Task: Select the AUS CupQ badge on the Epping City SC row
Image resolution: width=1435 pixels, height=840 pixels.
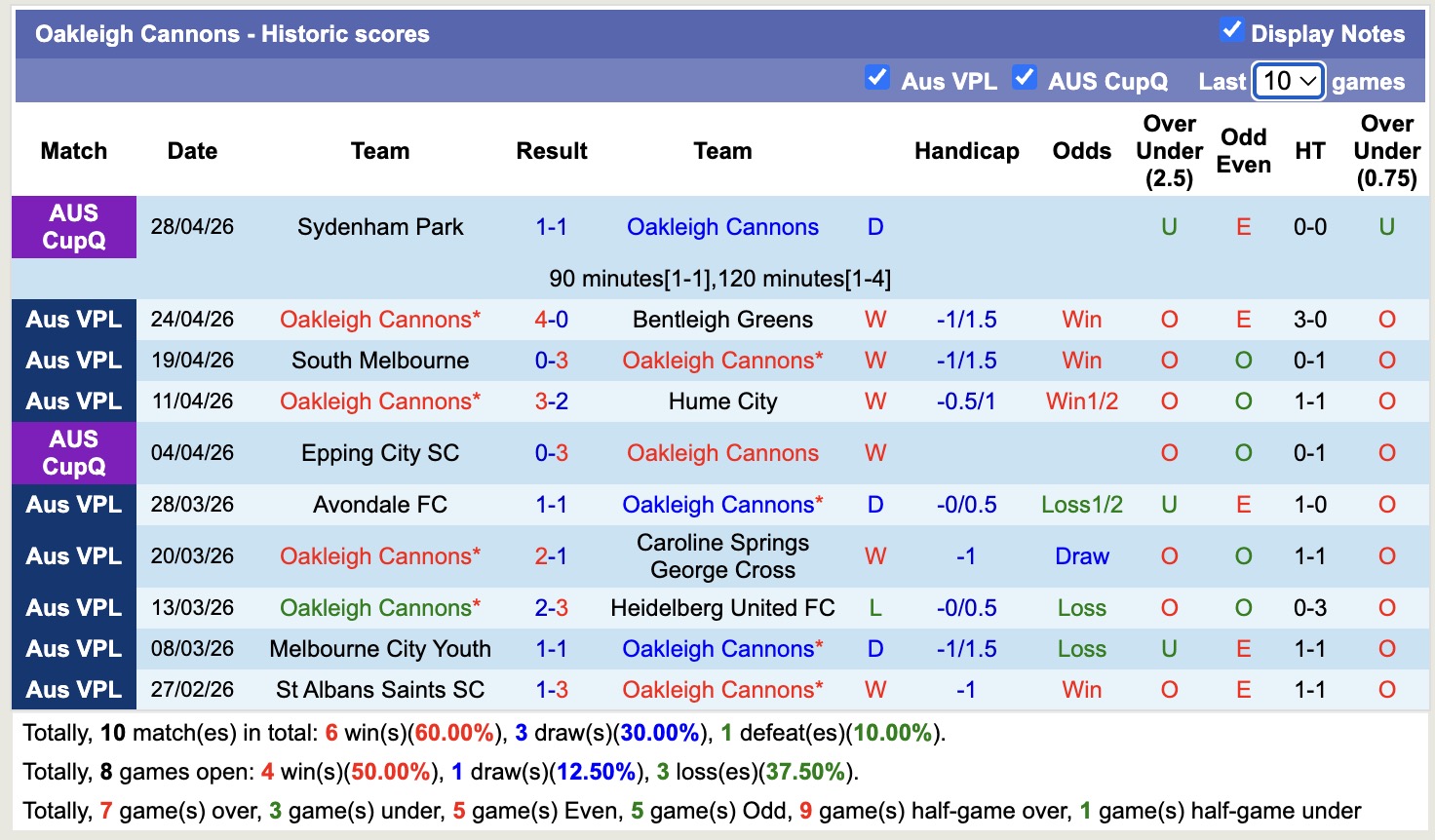Action: [73, 452]
